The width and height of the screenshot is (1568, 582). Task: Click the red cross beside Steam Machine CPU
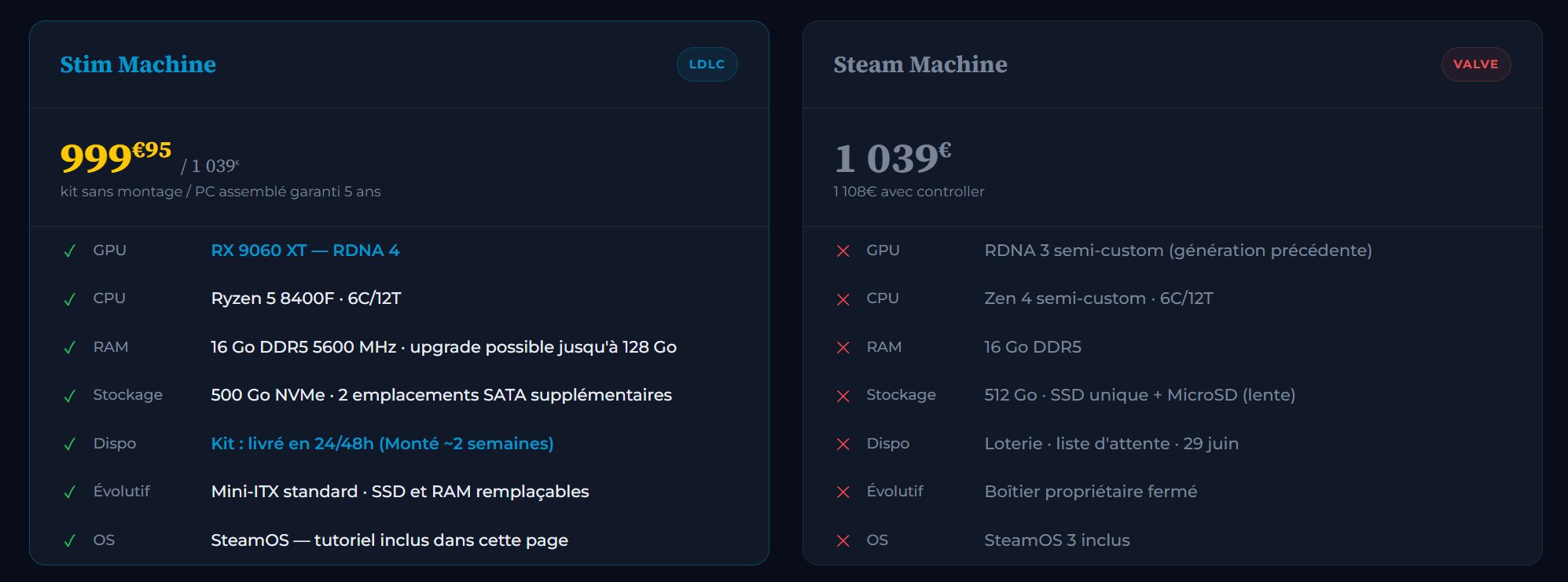coord(843,299)
